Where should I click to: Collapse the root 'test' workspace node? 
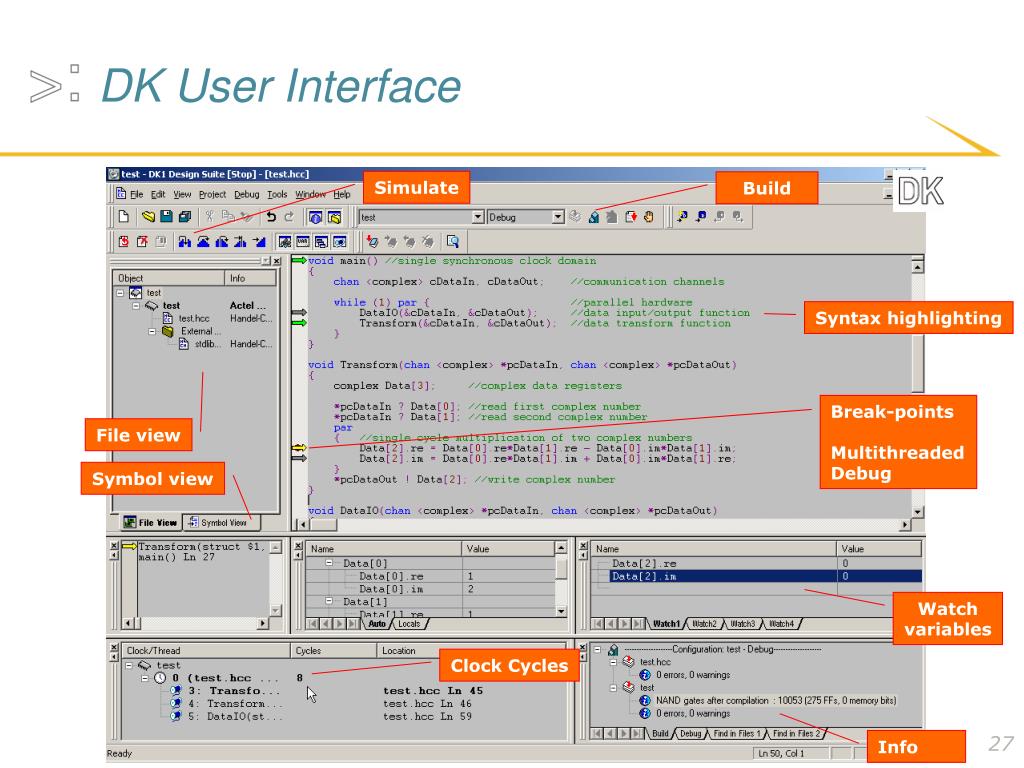click(x=120, y=293)
